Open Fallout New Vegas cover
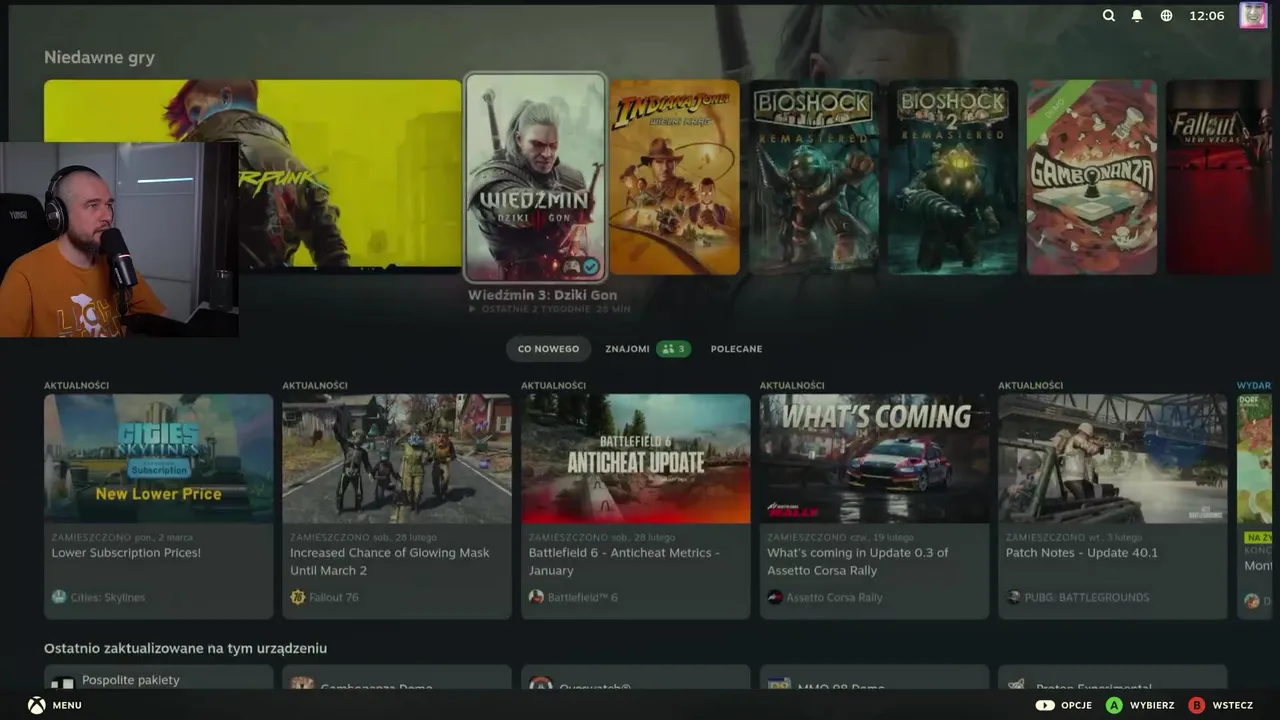The width and height of the screenshot is (1280, 720). (1219, 177)
